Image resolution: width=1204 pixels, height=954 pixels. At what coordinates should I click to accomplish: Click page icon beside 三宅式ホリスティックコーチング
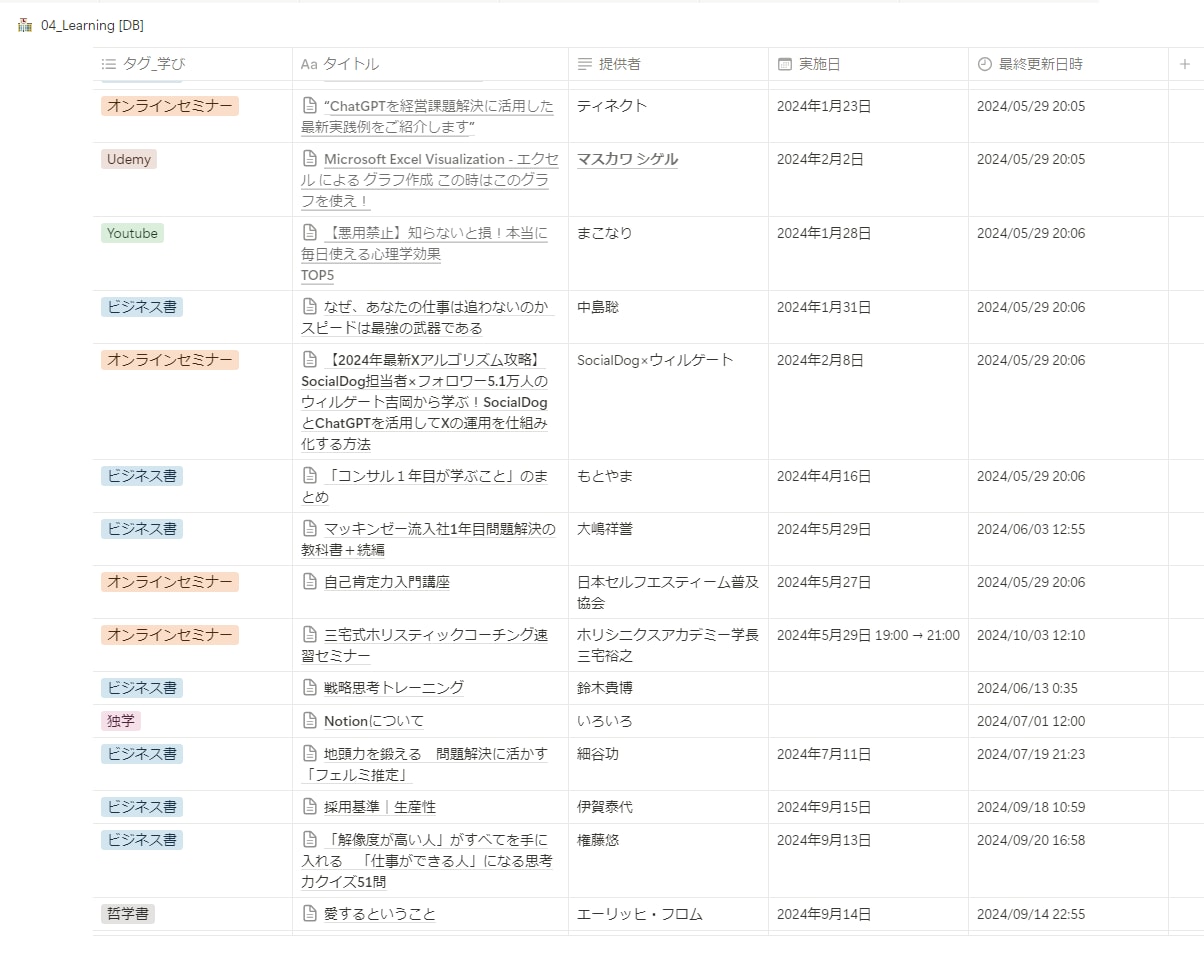(x=310, y=635)
